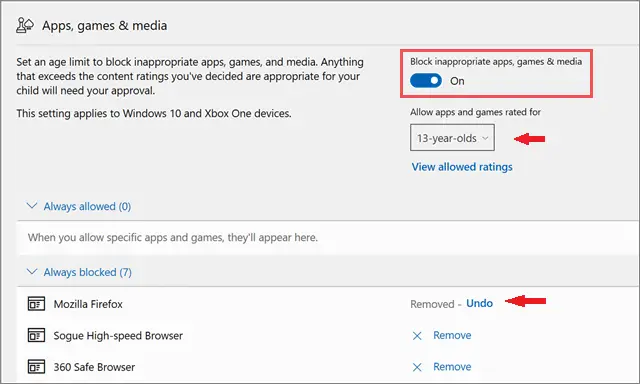Image resolution: width=640 pixels, height=384 pixels.
Task: Turn off Block inappropriate apps toggle
Action: [426, 81]
